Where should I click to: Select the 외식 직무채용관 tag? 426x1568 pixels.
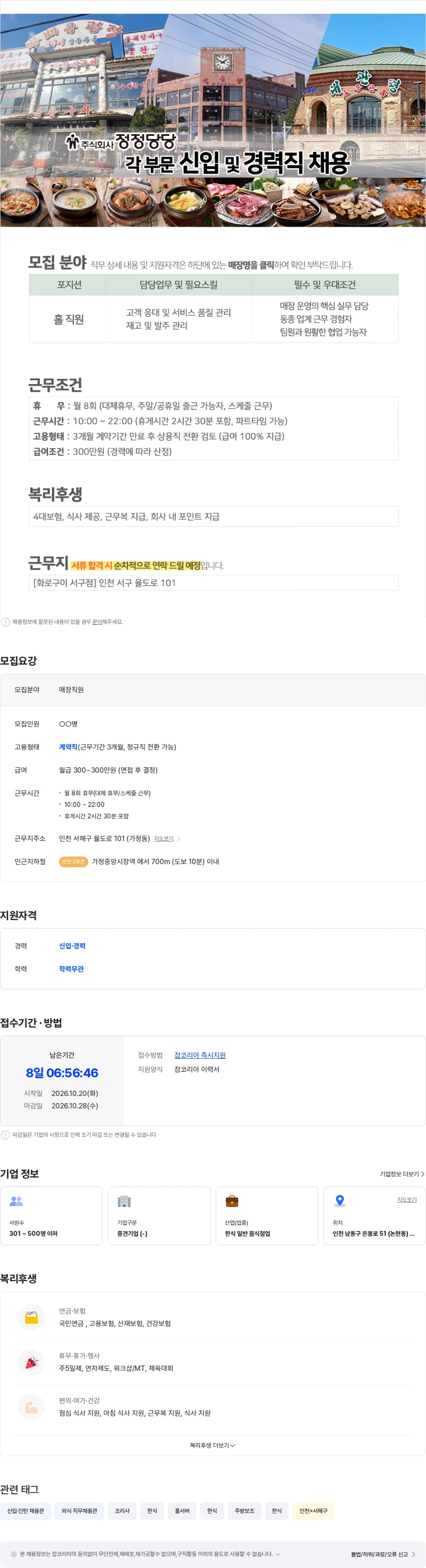tap(79, 1511)
